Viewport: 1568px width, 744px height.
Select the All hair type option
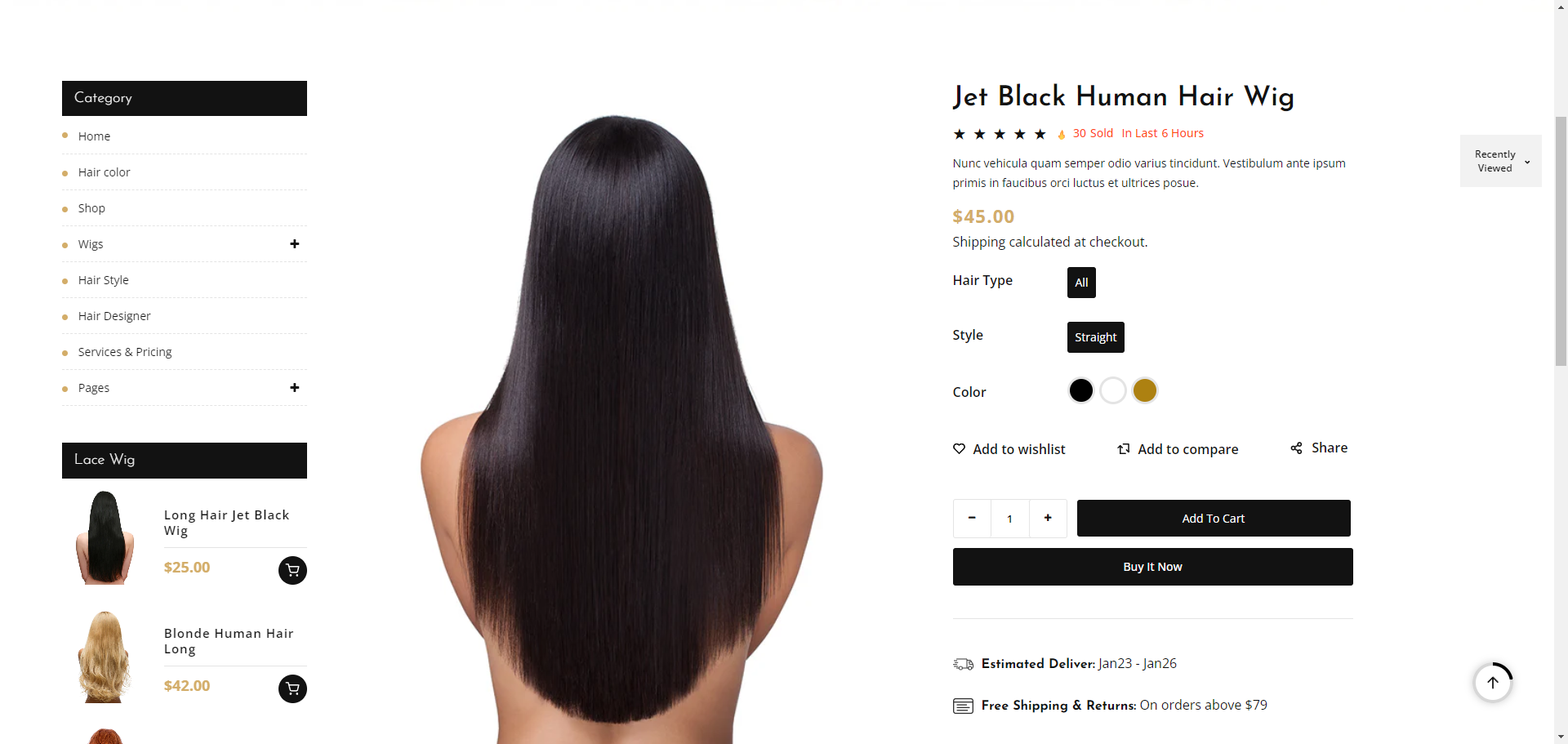(1081, 283)
